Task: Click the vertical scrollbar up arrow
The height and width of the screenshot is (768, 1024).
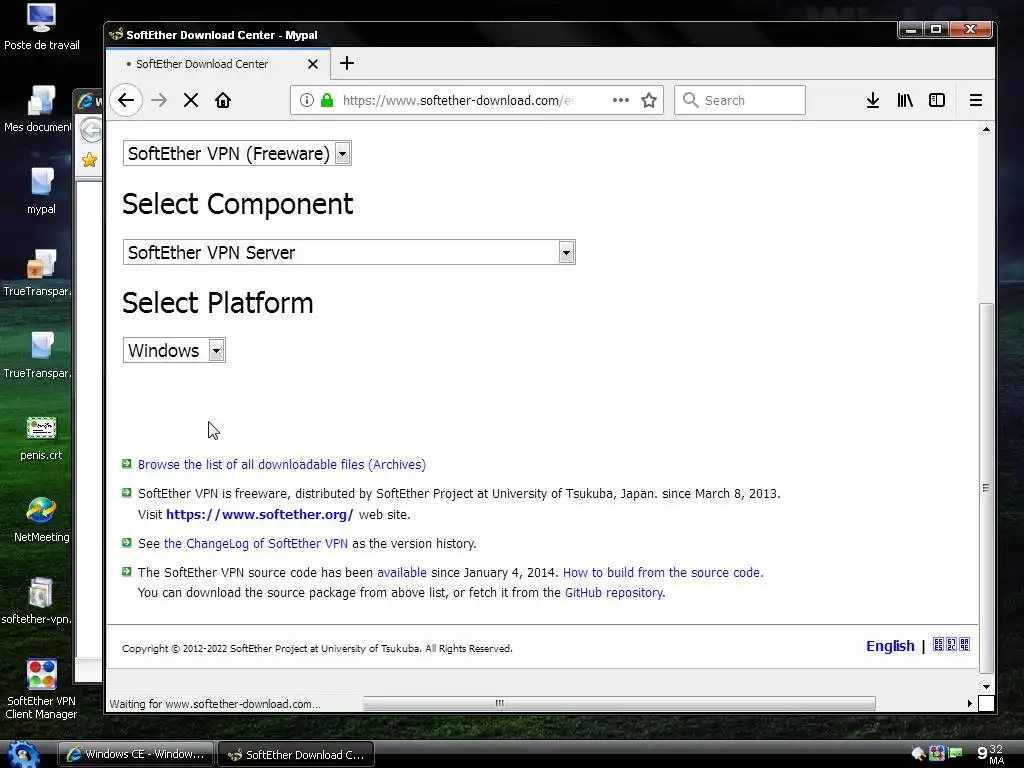Action: click(986, 129)
